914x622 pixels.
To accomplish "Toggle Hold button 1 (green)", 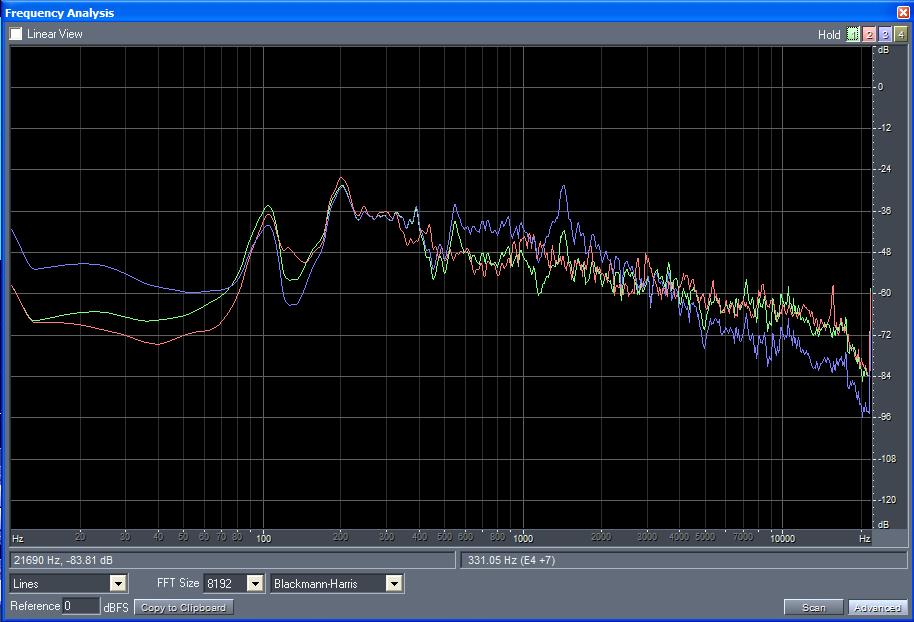I will pos(853,34).
